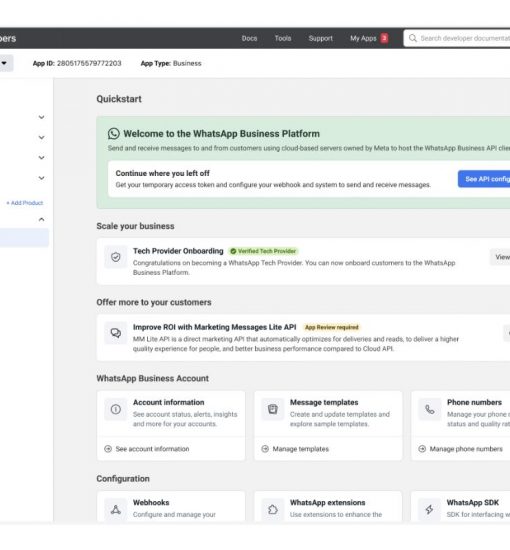Image resolution: width=510 pixels, height=550 pixels.
Task: Click the Continue where you left off heading
Action: (x=162, y=173)
